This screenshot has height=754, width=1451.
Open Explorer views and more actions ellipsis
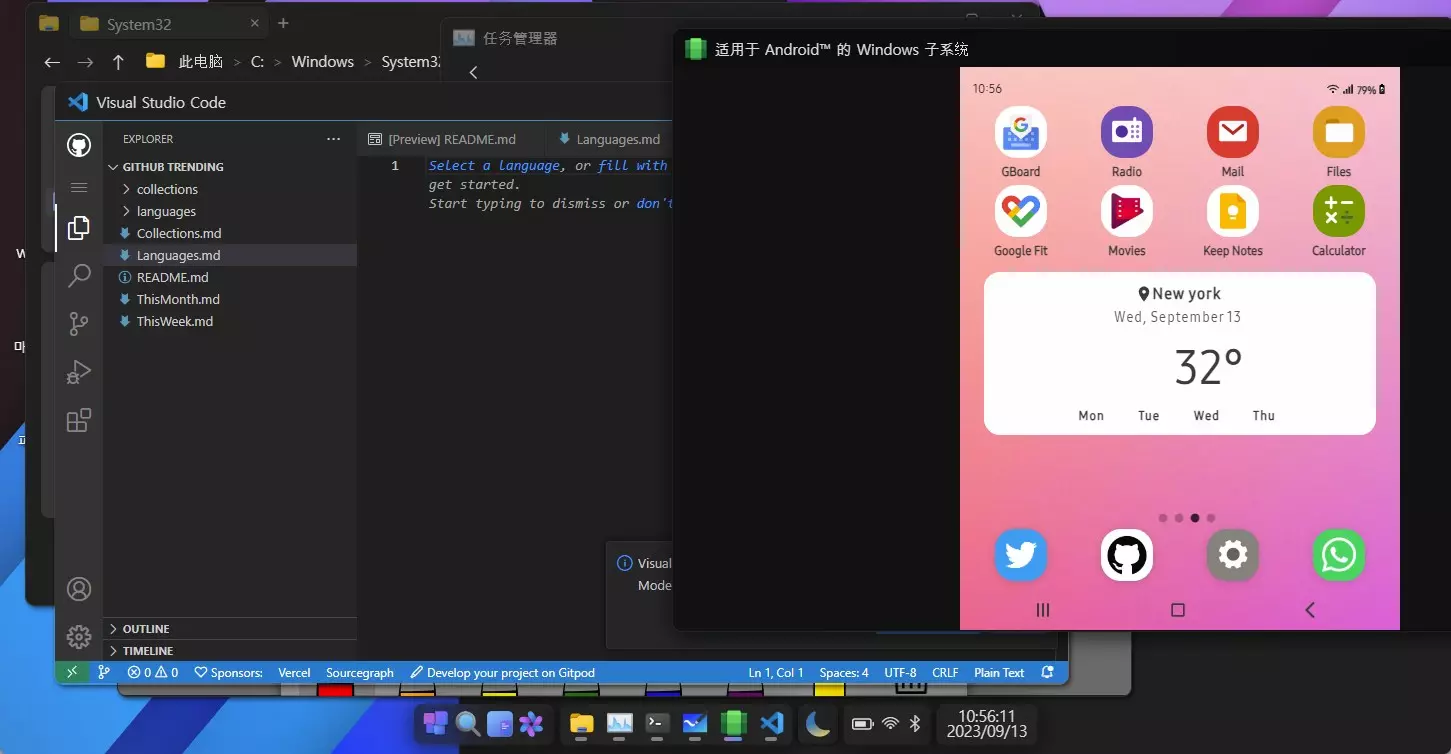click(333, 139)
